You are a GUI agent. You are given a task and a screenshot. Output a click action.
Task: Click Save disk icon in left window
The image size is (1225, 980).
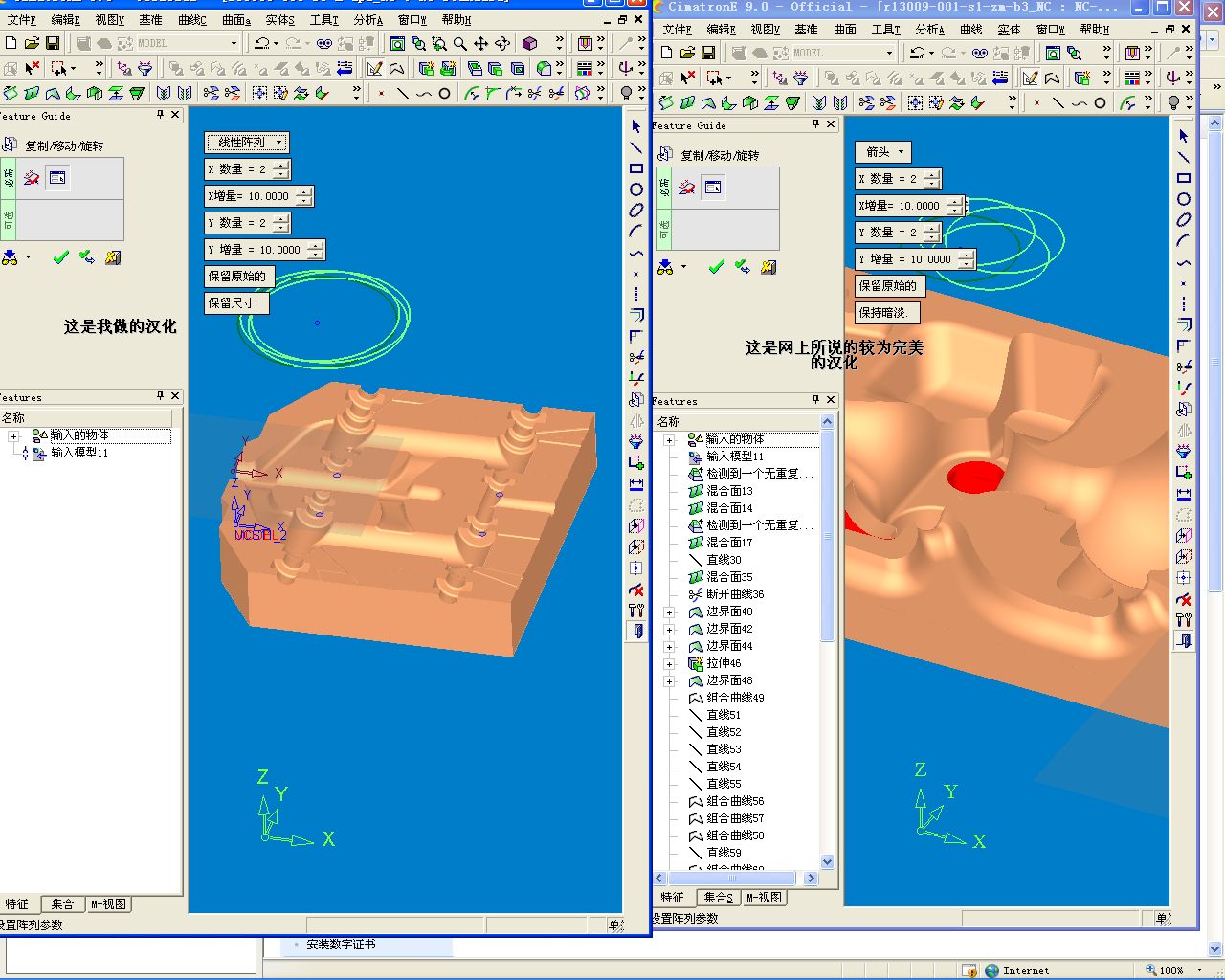(53, 43)
